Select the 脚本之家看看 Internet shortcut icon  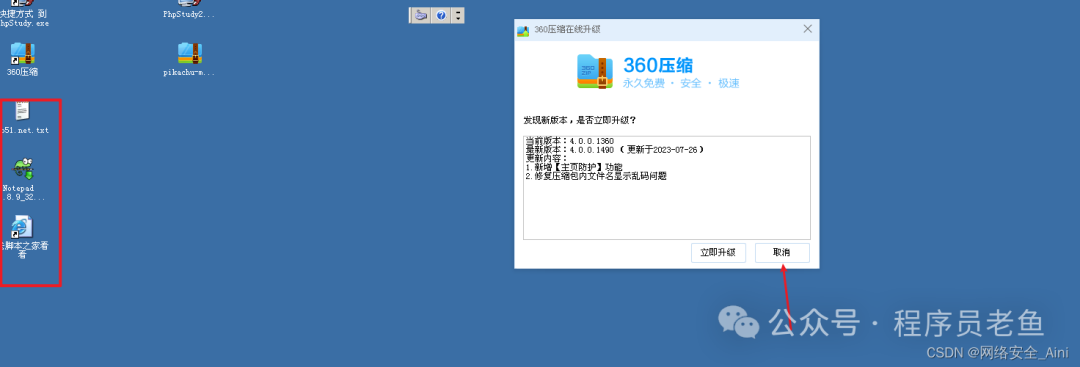click(23, 227)
